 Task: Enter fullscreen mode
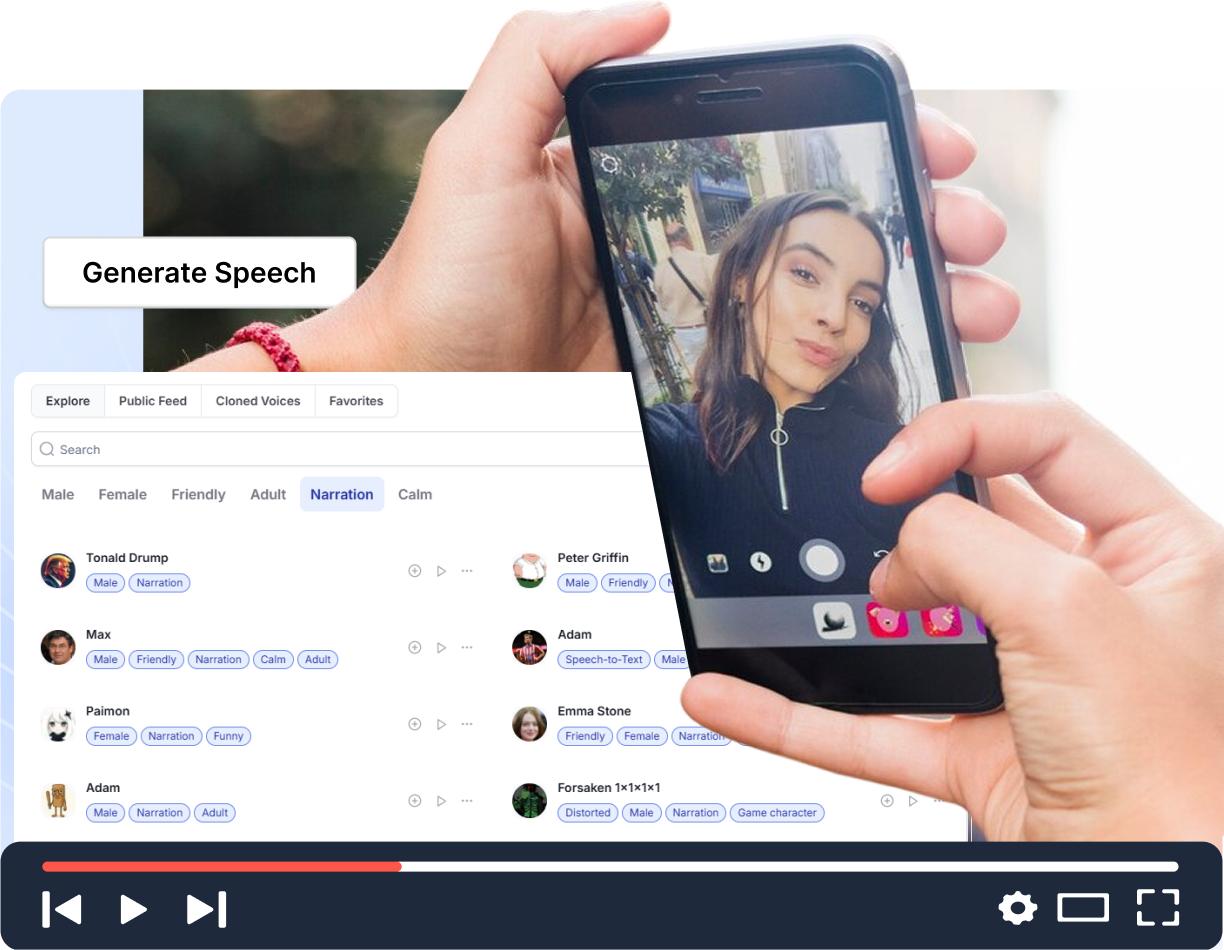click(1159, 909)
